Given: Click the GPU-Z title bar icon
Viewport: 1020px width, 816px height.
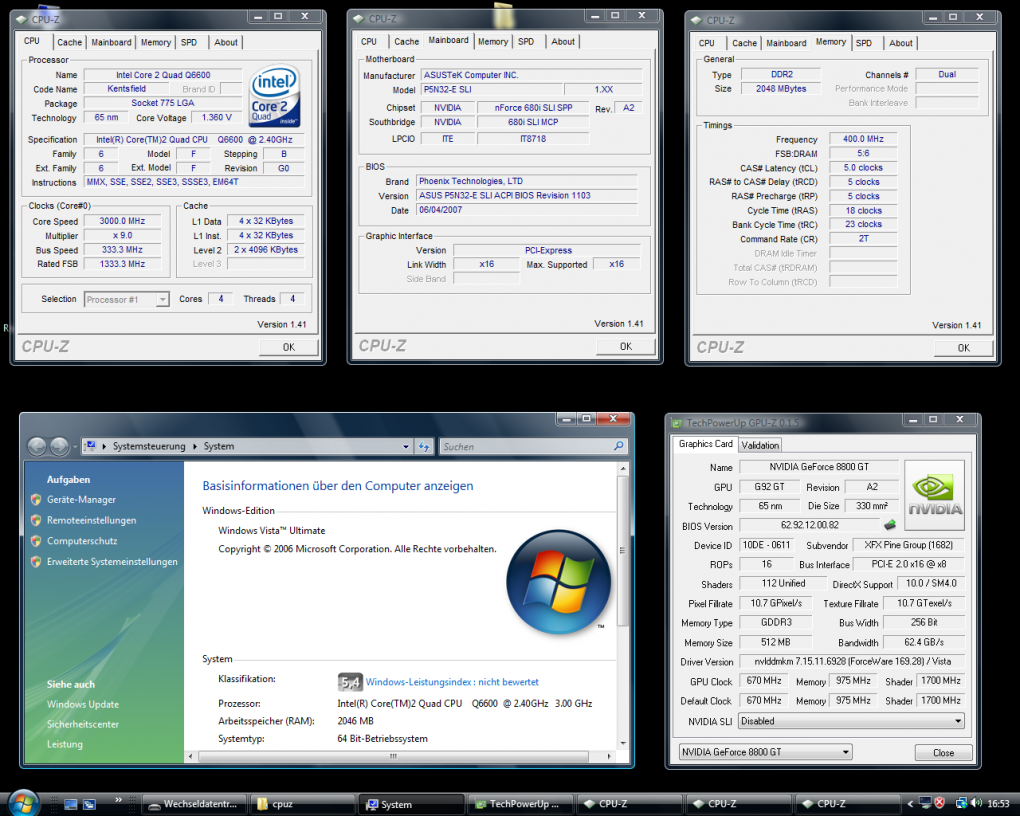Looking at the screenshot, I should click(x=677, y=423).
